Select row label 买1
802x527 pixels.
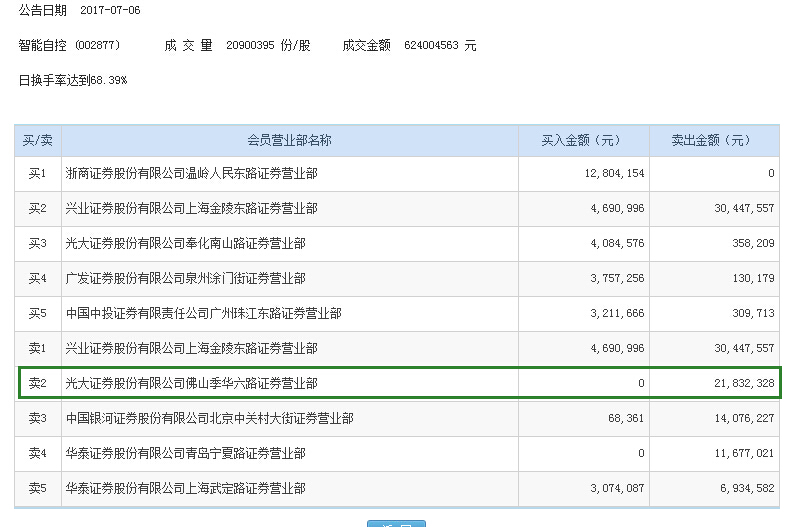[x=37, y=173]
